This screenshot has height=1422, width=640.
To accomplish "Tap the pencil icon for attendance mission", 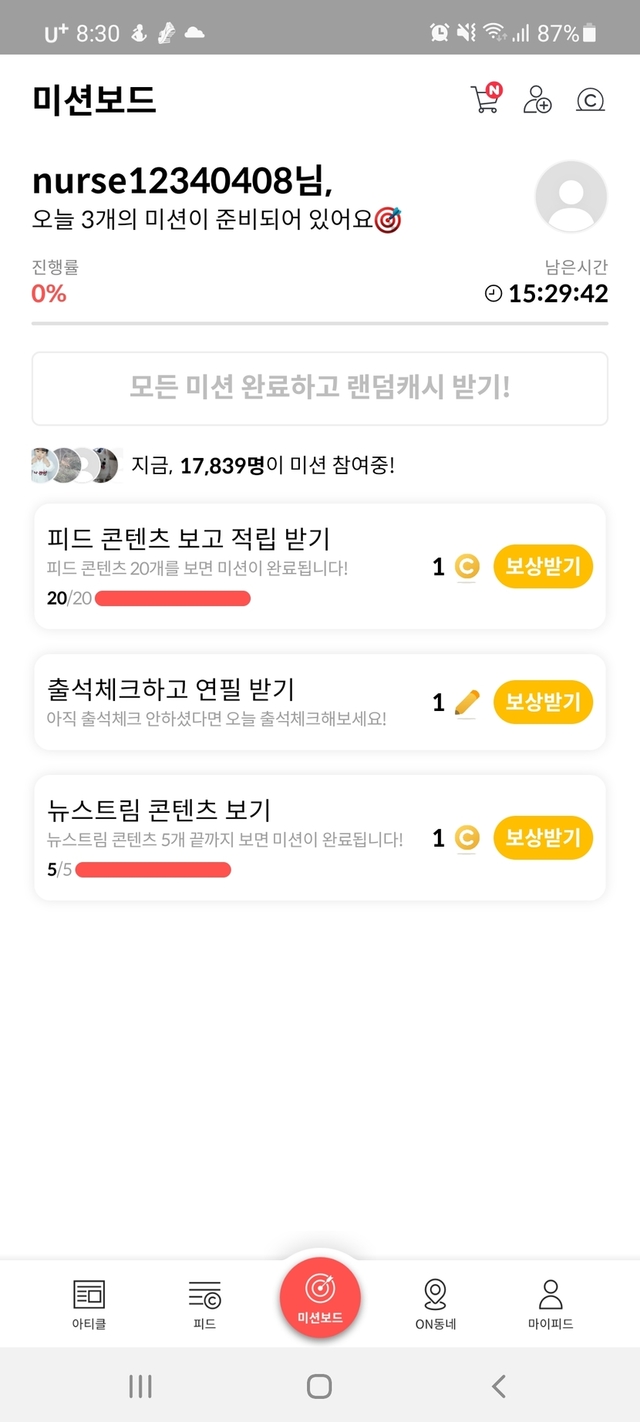I will [466, 703].
